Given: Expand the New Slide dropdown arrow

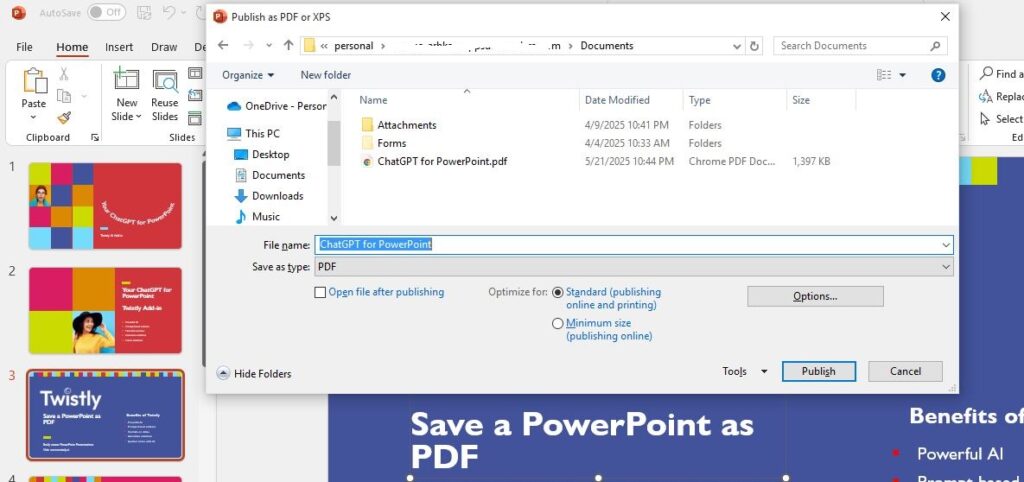Looking at the screenshot, I should coord(138,117).
